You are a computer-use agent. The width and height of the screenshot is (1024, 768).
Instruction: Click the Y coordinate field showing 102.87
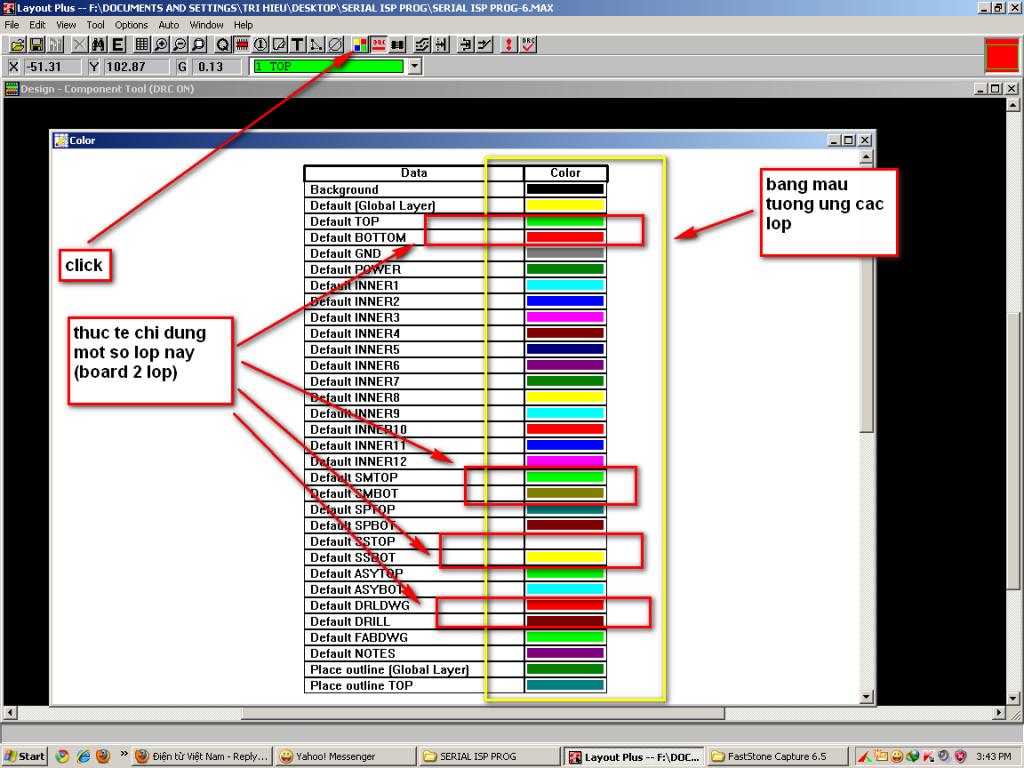click(136, 67)
